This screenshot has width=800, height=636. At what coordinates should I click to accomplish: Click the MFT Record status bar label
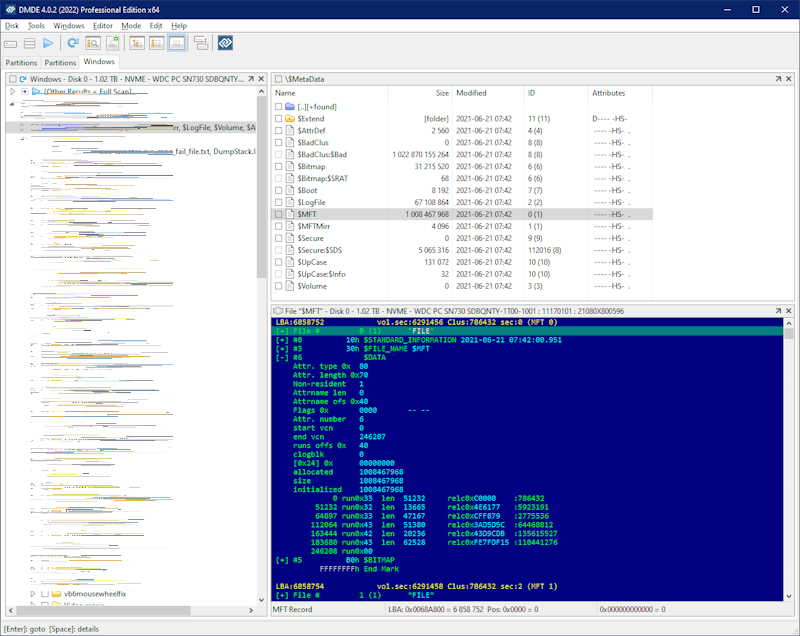pyautogui.click(x=292, y=609)
